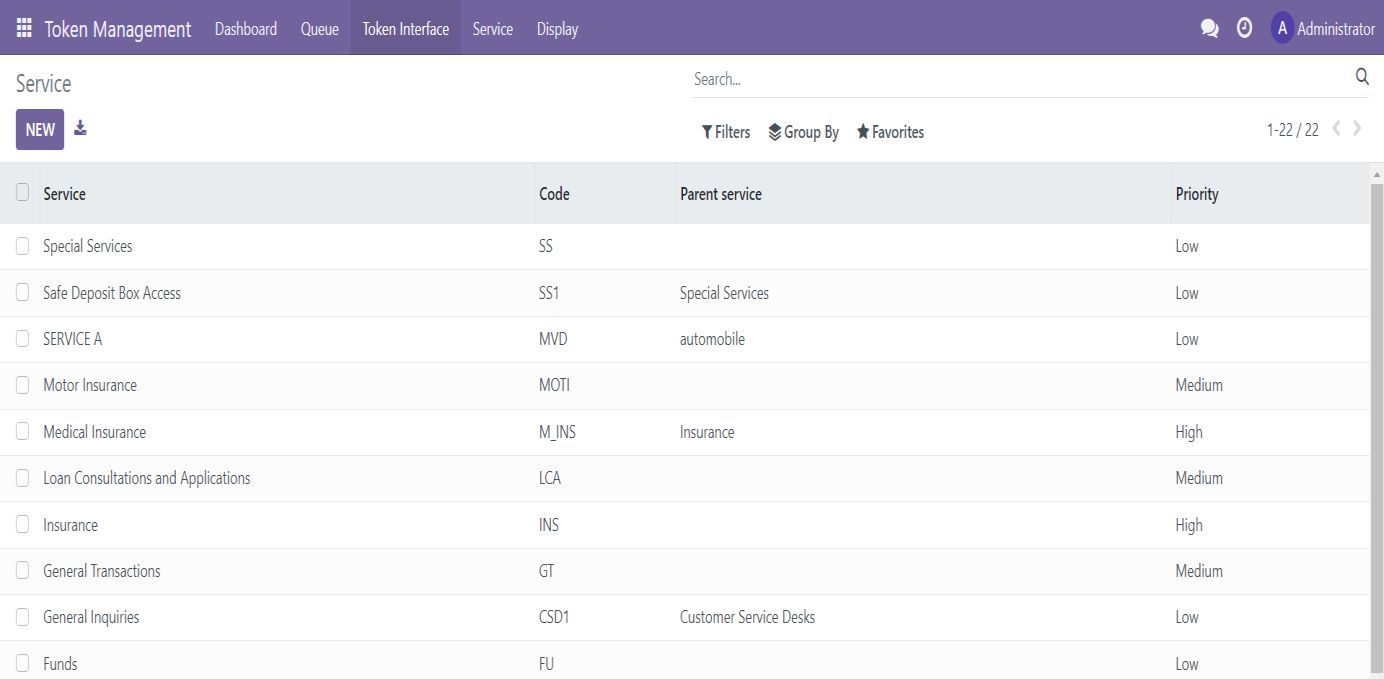Image resolution: width=1384 pixels, height=679 pixels.
Task: Open the Medical Insurance record
Action: click(94, 432)
